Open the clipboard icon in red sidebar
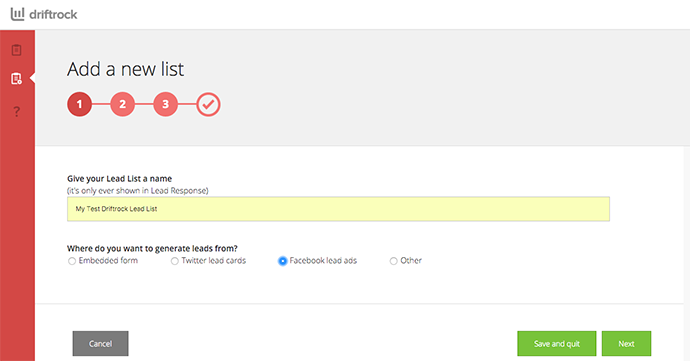The image size is (690, 361). pos(16,50)
